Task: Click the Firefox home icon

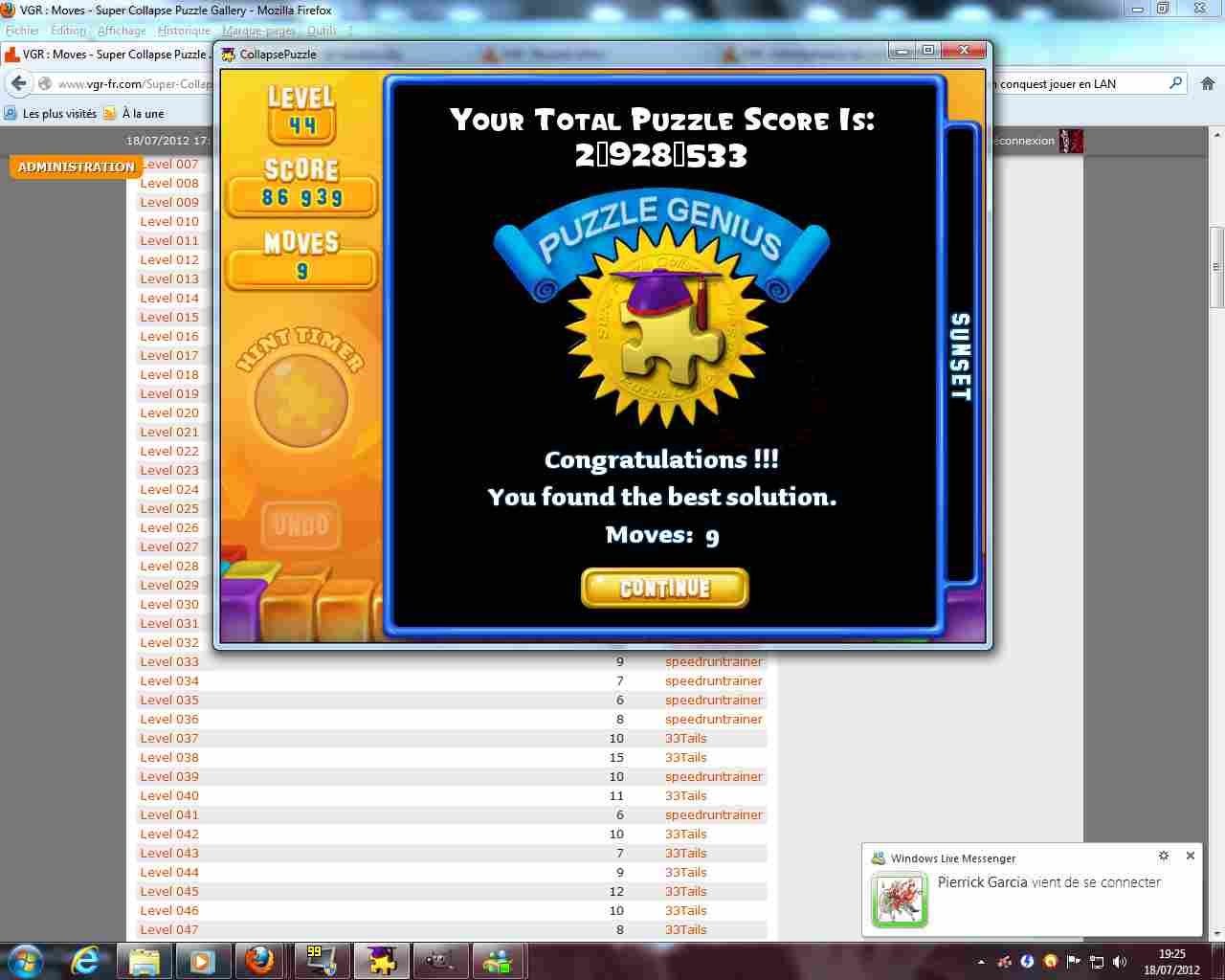Action: pyautogui.click(x=1207, y=84)
